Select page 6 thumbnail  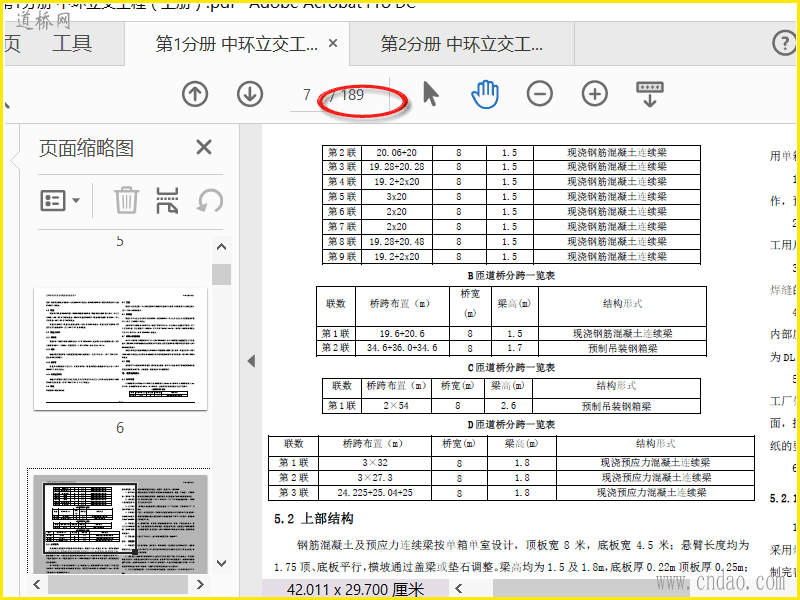point(120,349)
